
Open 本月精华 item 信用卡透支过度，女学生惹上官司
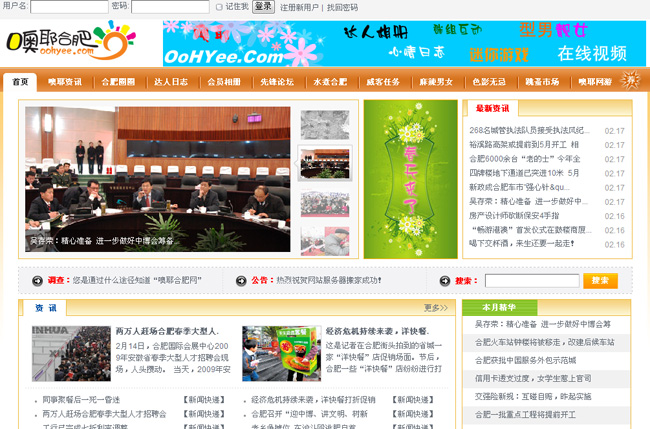533,378
